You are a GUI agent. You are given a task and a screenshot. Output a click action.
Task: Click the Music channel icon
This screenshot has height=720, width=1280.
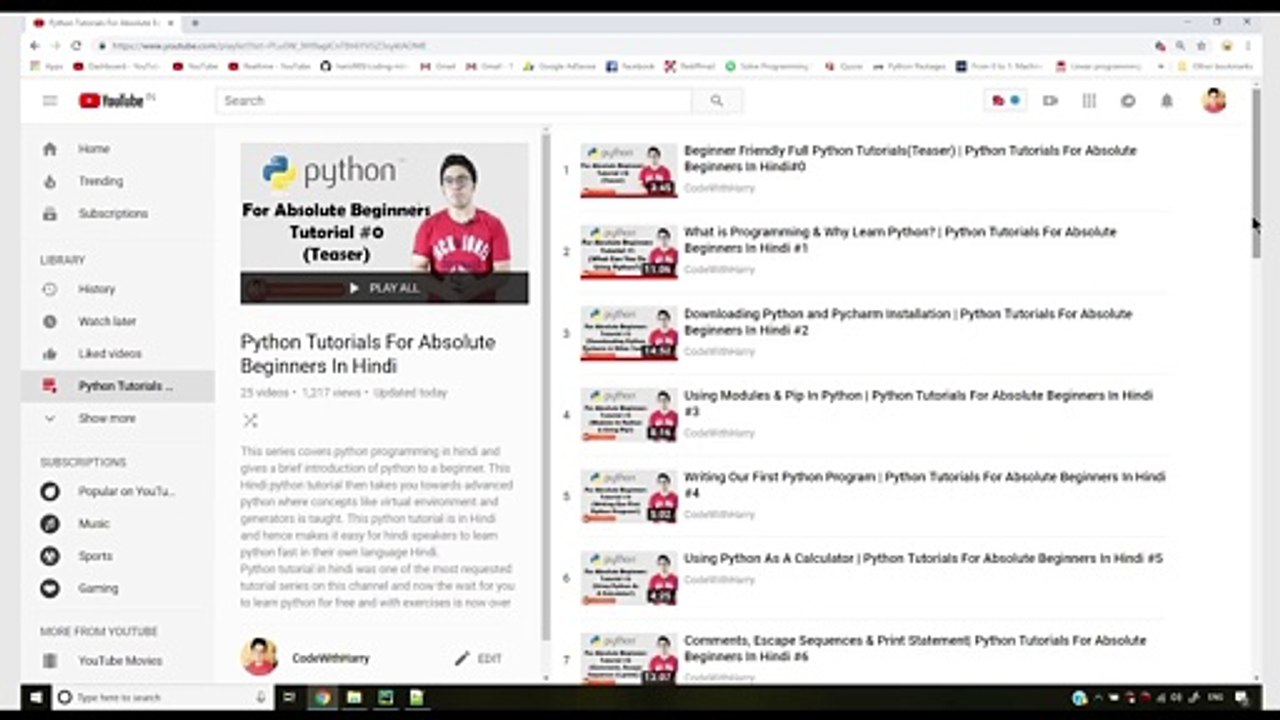point(50,523)
